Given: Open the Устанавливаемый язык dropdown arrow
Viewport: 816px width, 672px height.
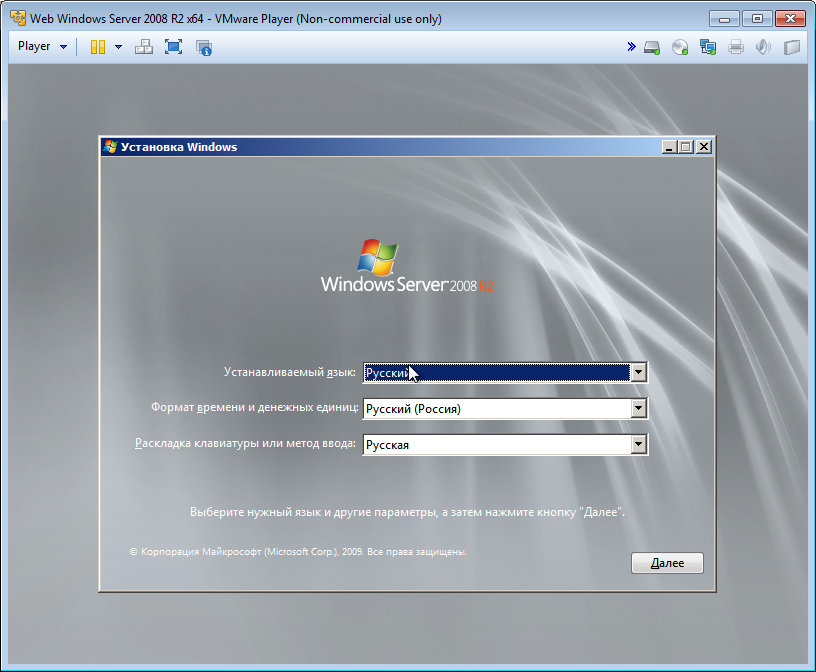Looking at the screenshot, I should [x=639, y=373].
